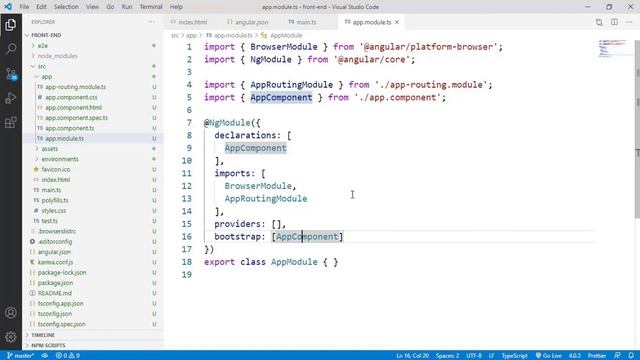Open the Help menu

tap(176, 7)
